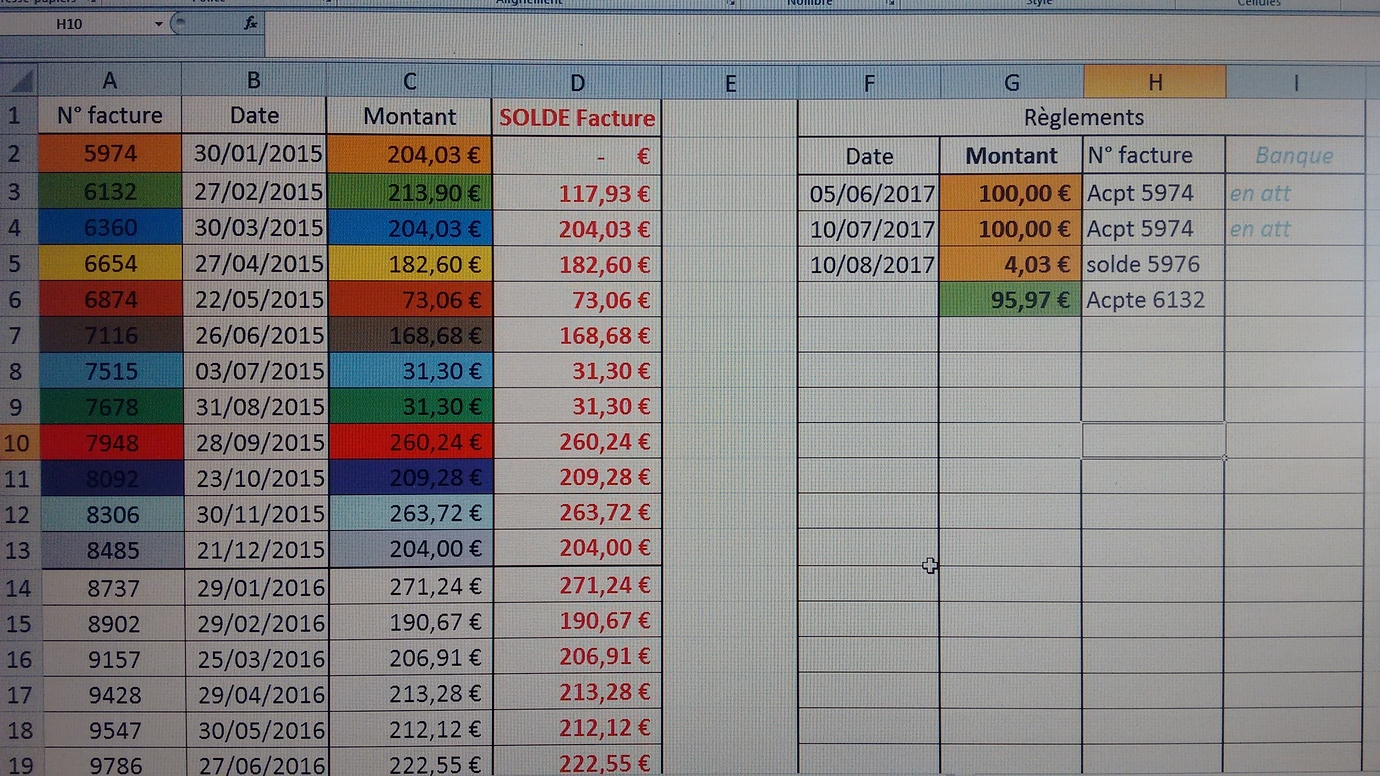This screenshot has height=776, width=1380.
Task: Click date cell 30/01/2015
Action: (x=255, y=154)
